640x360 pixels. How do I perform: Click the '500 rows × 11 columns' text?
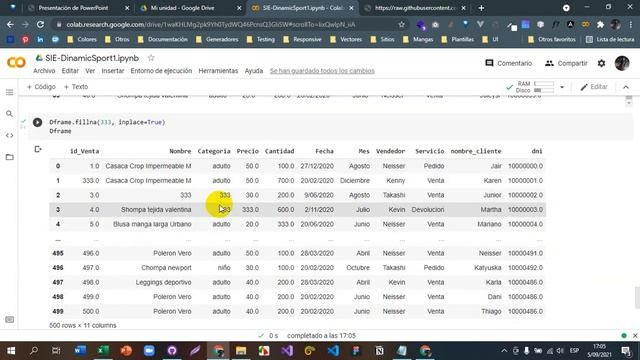point(83,325)
